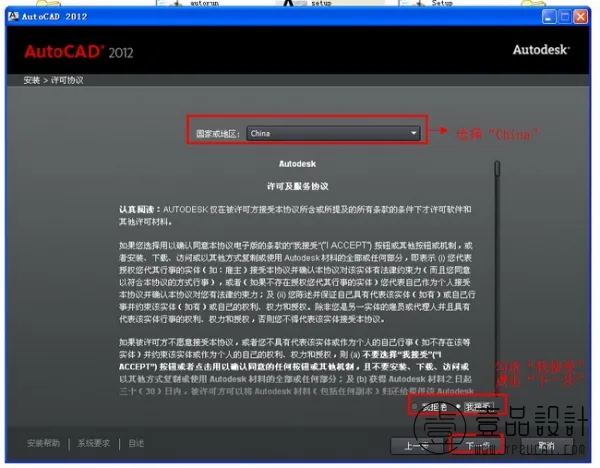Screen dimensions: 600x468
Task: Click the 取消 (Cancel) button
Action: click(x=546, y=445)
